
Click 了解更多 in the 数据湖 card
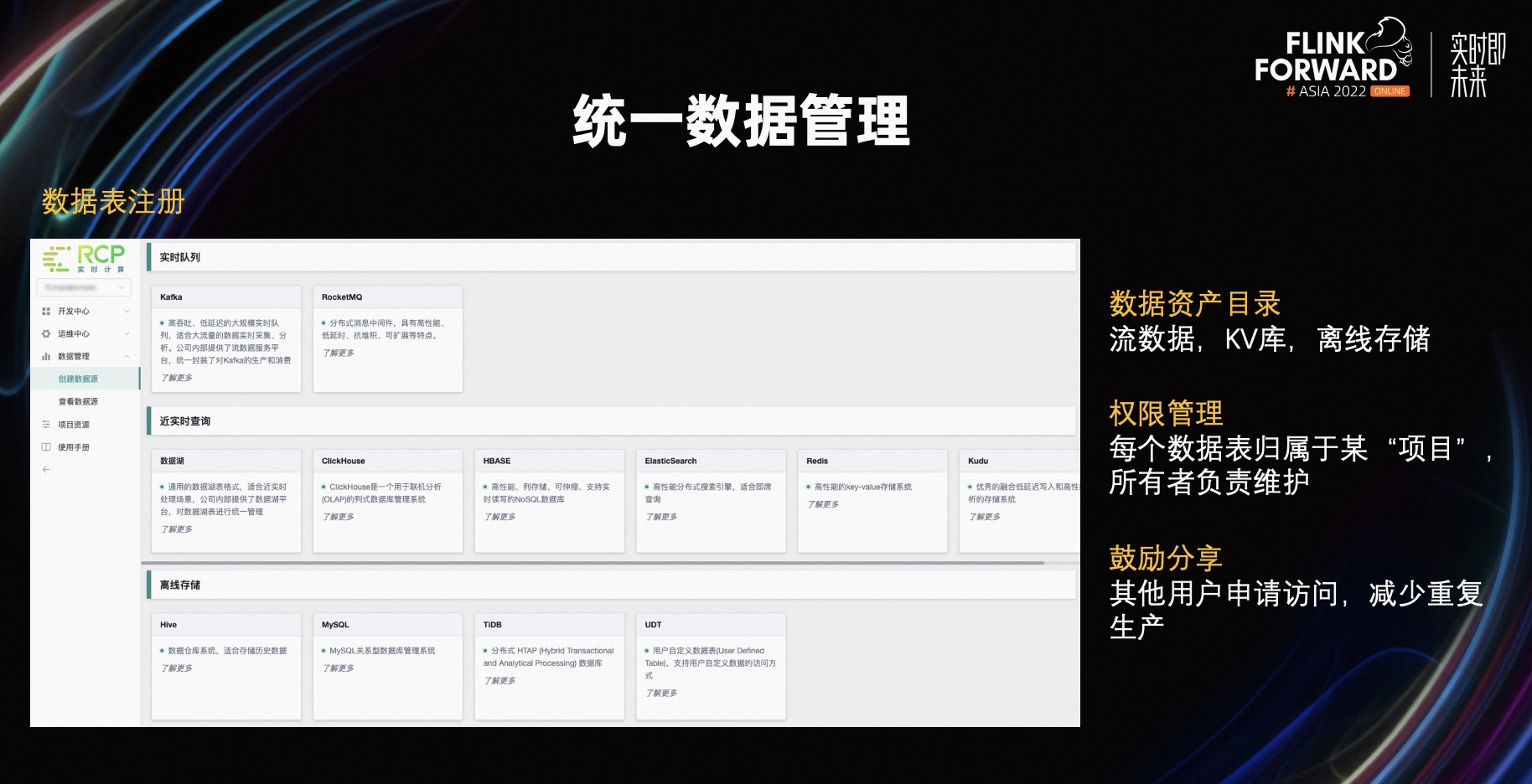coord(177,530)
